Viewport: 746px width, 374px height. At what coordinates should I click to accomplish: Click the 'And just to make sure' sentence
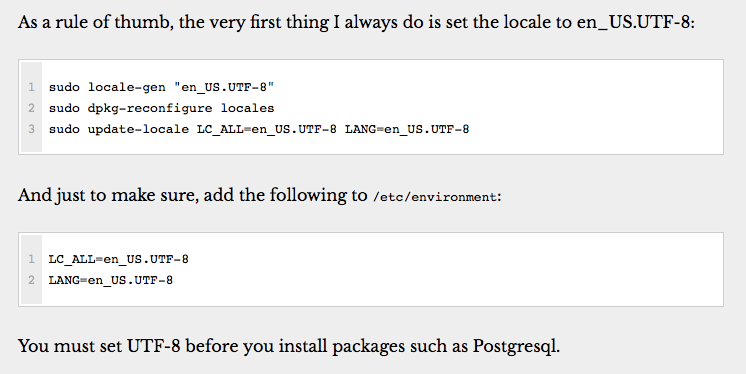click(x=260, y=196)
